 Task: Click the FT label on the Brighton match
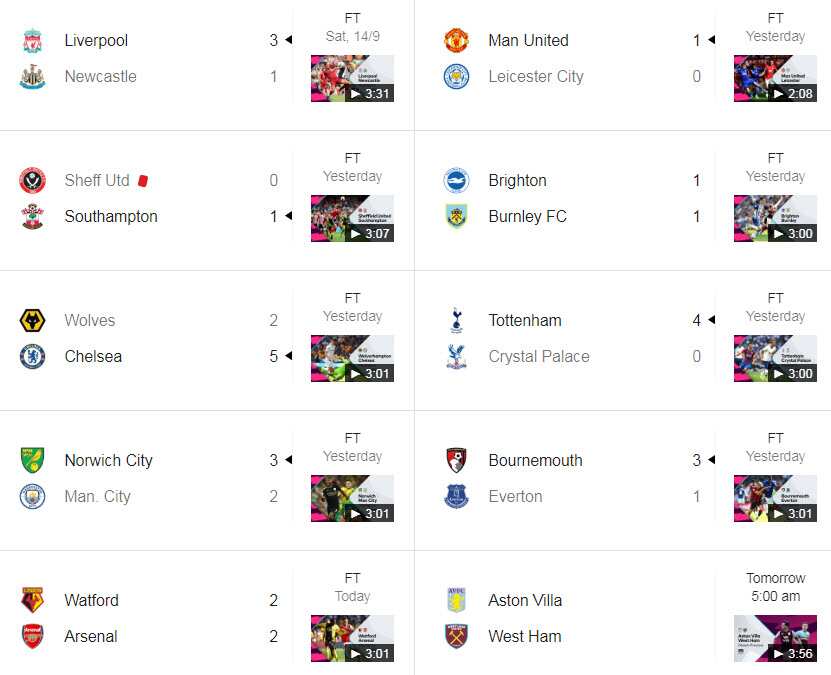click(775, 157)
